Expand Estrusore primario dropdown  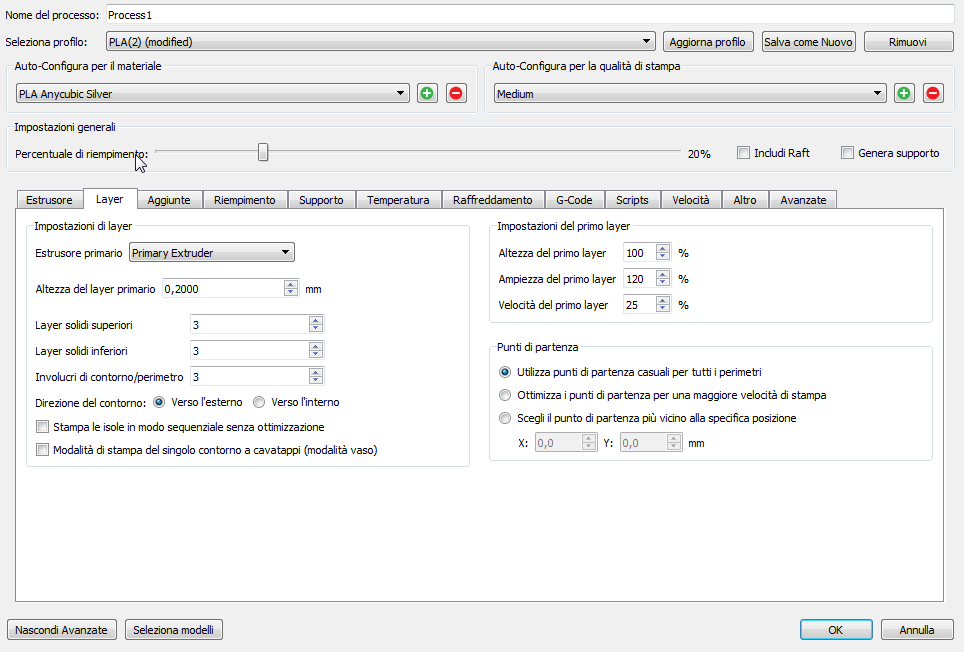pyautogui.click(x=212, y=253)
